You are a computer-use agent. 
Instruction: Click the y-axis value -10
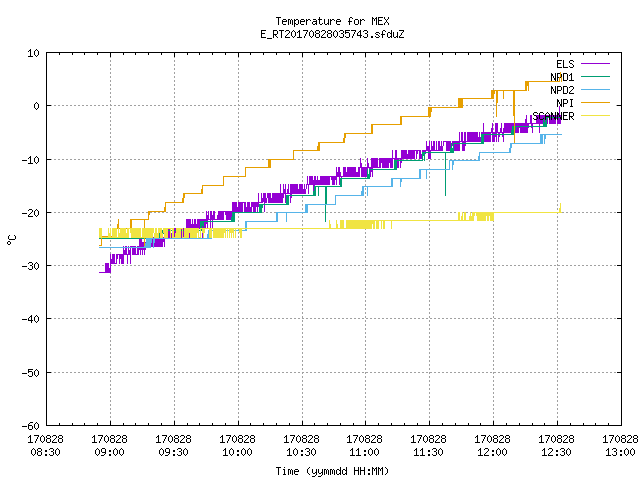point(31,160)
